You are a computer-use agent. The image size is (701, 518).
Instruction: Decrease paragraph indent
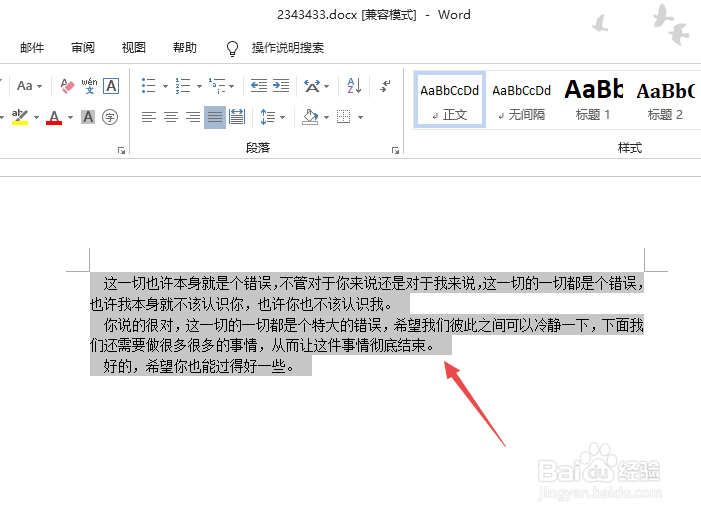259,85
